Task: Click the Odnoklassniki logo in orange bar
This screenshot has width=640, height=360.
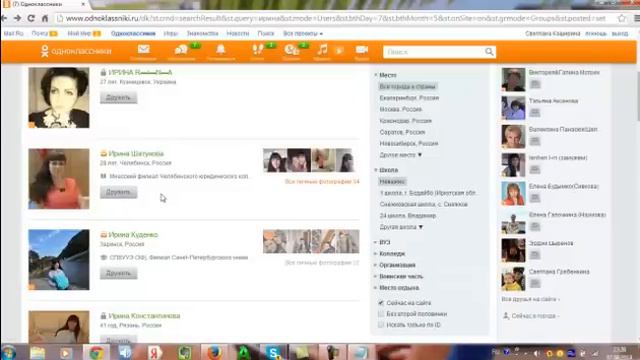Action: (76, 51)
